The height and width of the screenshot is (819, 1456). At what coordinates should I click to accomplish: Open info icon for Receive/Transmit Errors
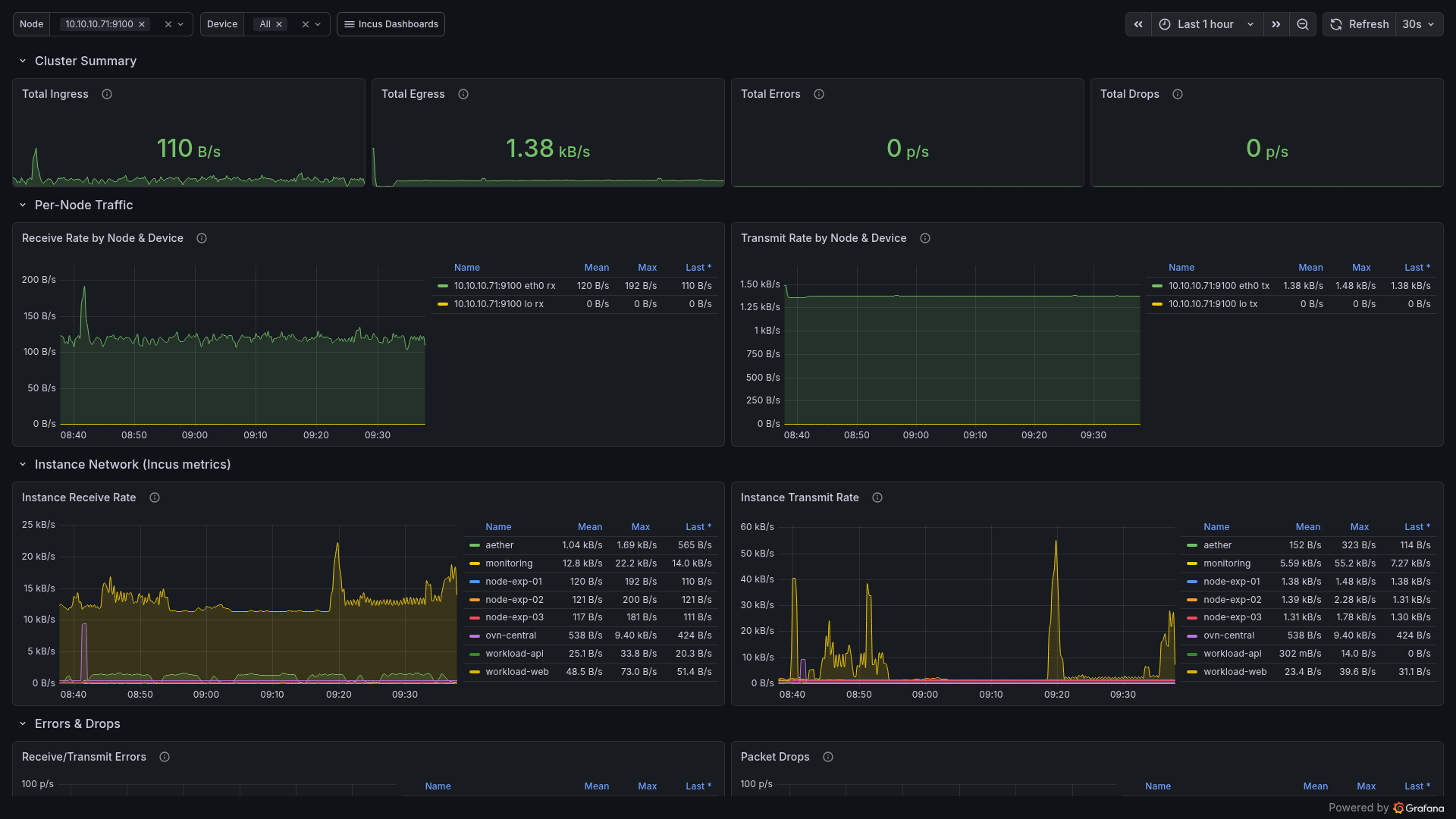[165, 757]
